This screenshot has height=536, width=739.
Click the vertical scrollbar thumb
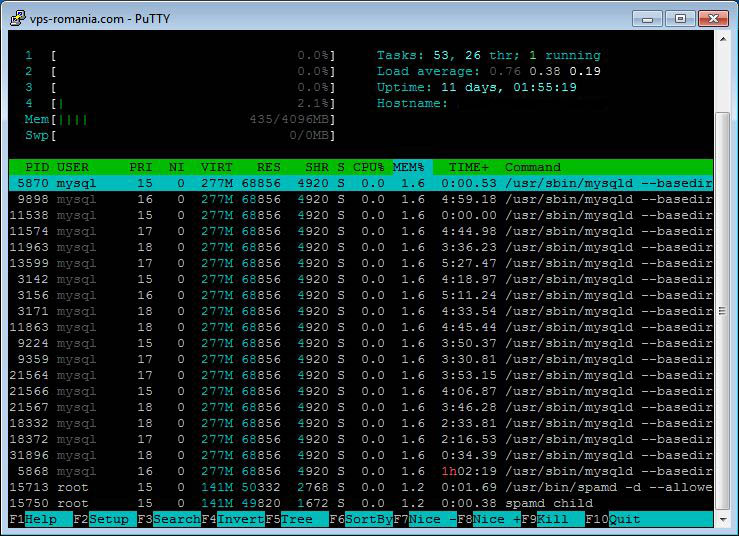point(723,311)
